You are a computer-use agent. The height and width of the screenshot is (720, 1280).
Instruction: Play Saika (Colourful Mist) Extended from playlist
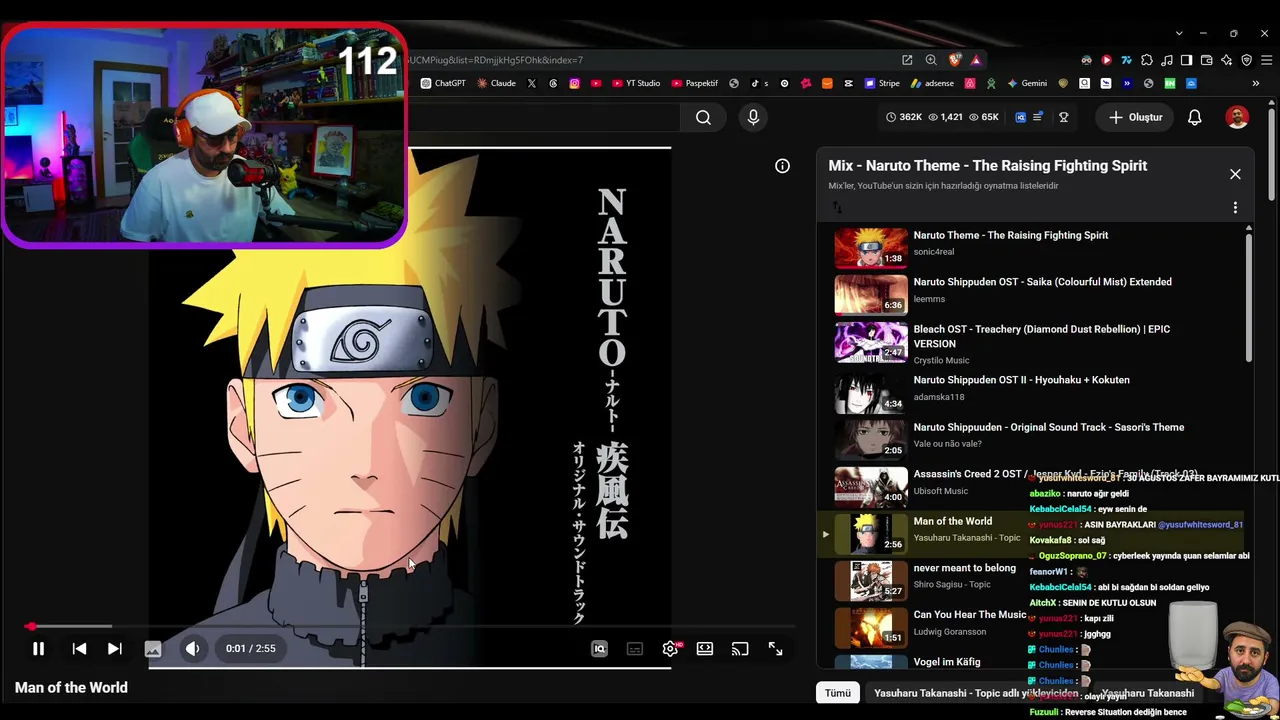(x=1042, y=282)
